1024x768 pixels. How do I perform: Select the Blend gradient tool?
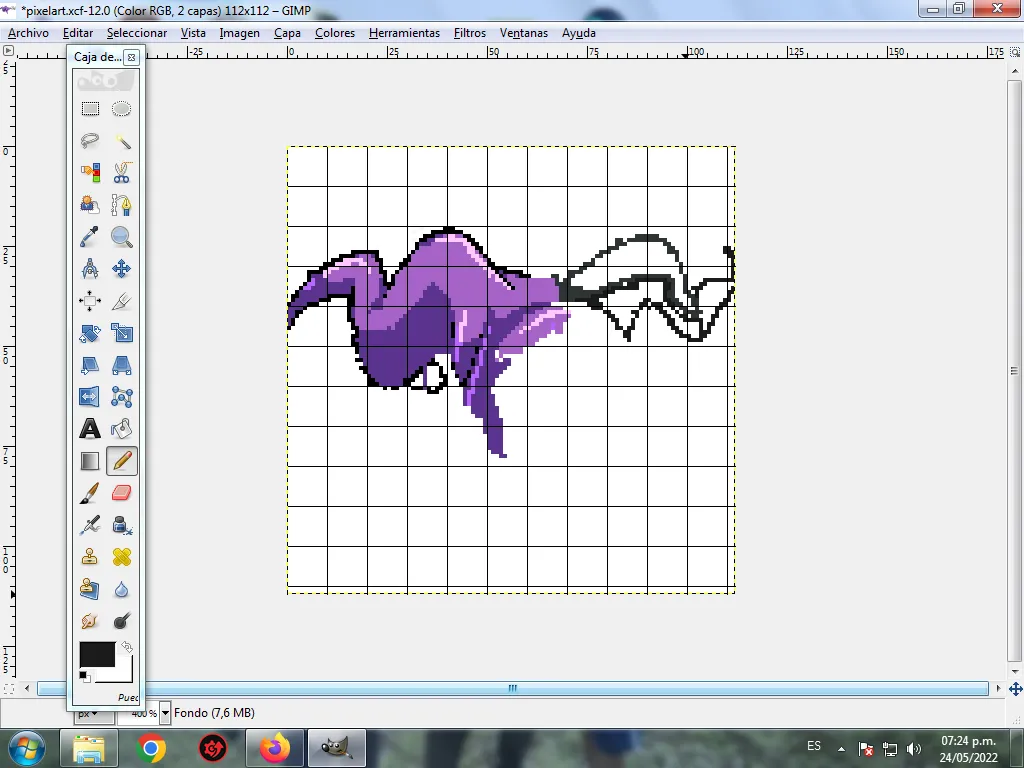click(90, 461)
